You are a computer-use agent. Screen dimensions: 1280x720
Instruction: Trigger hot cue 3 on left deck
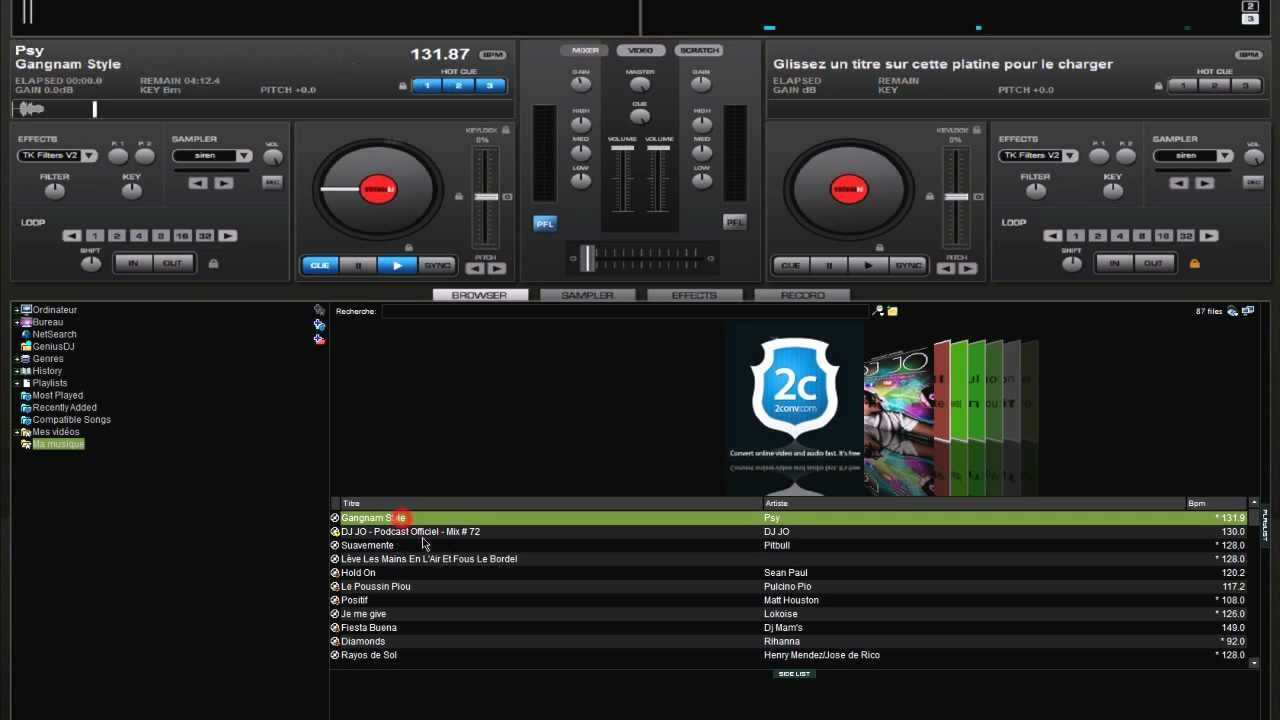(x=490, y=85)
